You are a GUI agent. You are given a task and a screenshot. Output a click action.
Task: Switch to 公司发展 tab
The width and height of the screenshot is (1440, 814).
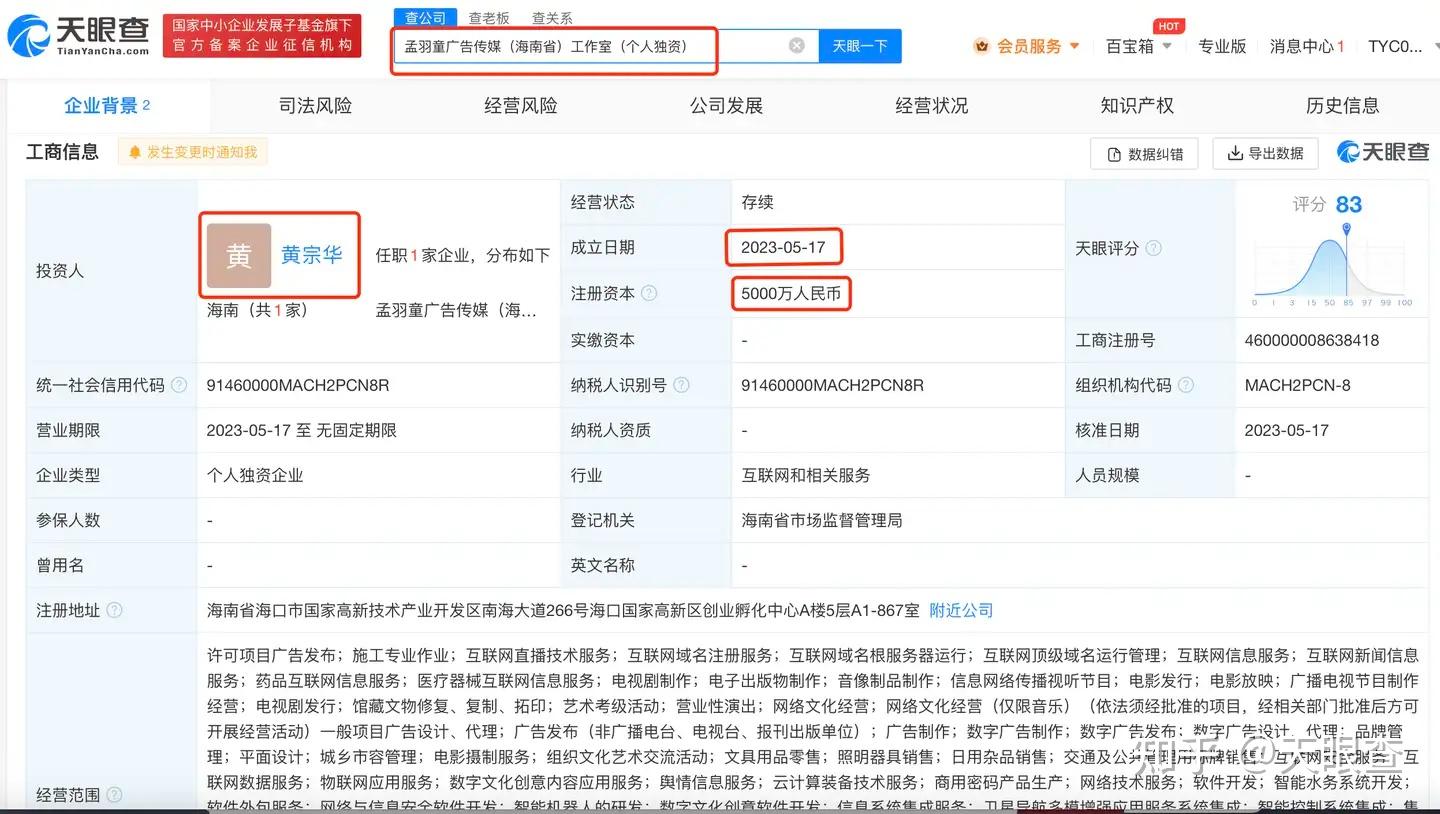[x=727, y=105]
